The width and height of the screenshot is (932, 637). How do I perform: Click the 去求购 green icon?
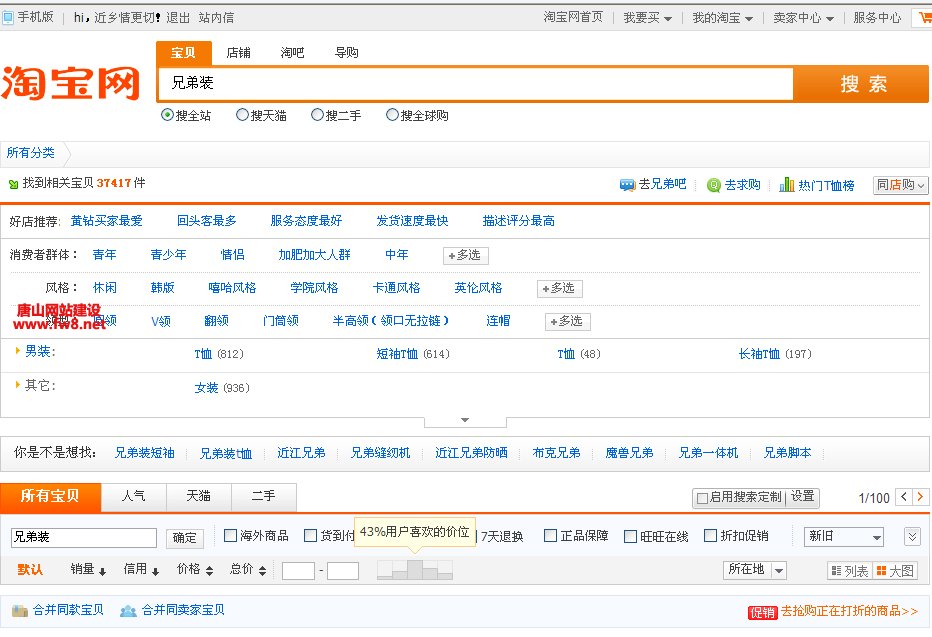click(x=713, y=185)
